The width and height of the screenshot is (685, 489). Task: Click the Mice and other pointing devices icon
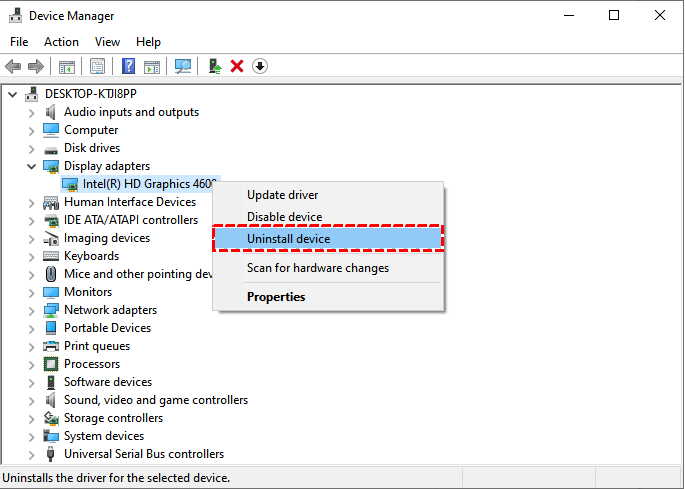click(51, 274)
